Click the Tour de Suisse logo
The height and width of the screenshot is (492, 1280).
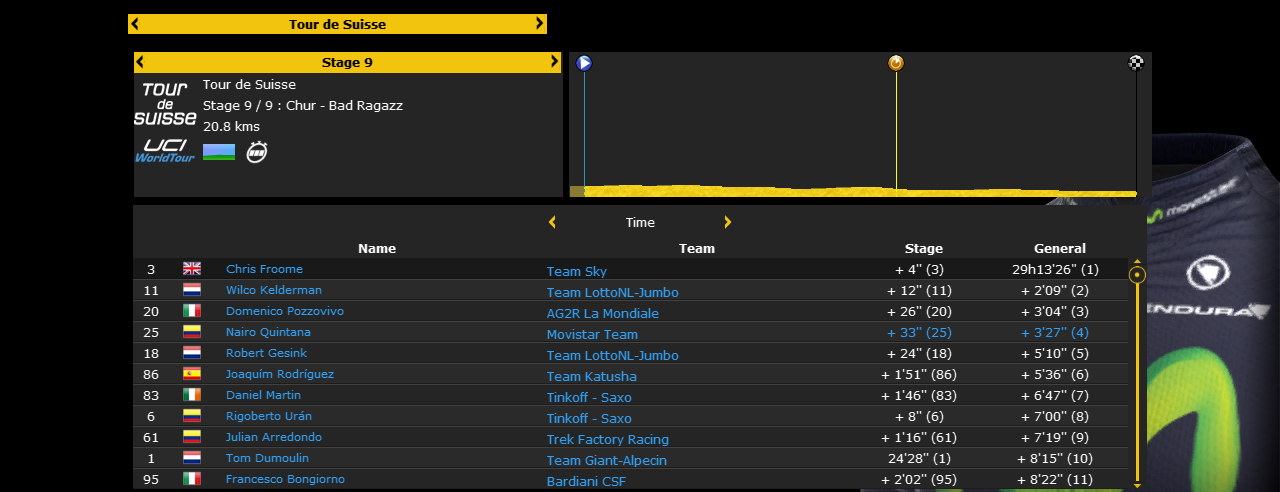pos(165,103)
